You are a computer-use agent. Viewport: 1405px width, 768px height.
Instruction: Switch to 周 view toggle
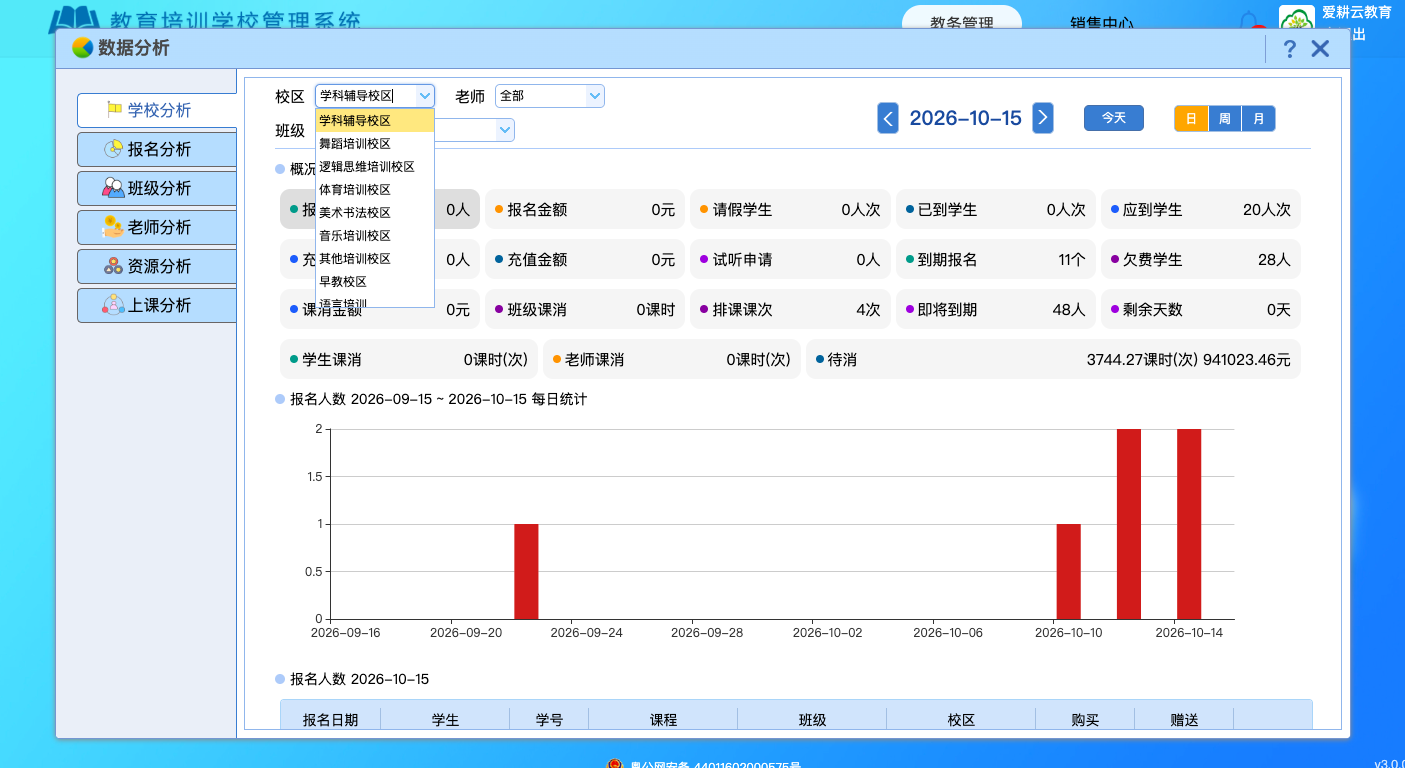tap(1225, 118)
